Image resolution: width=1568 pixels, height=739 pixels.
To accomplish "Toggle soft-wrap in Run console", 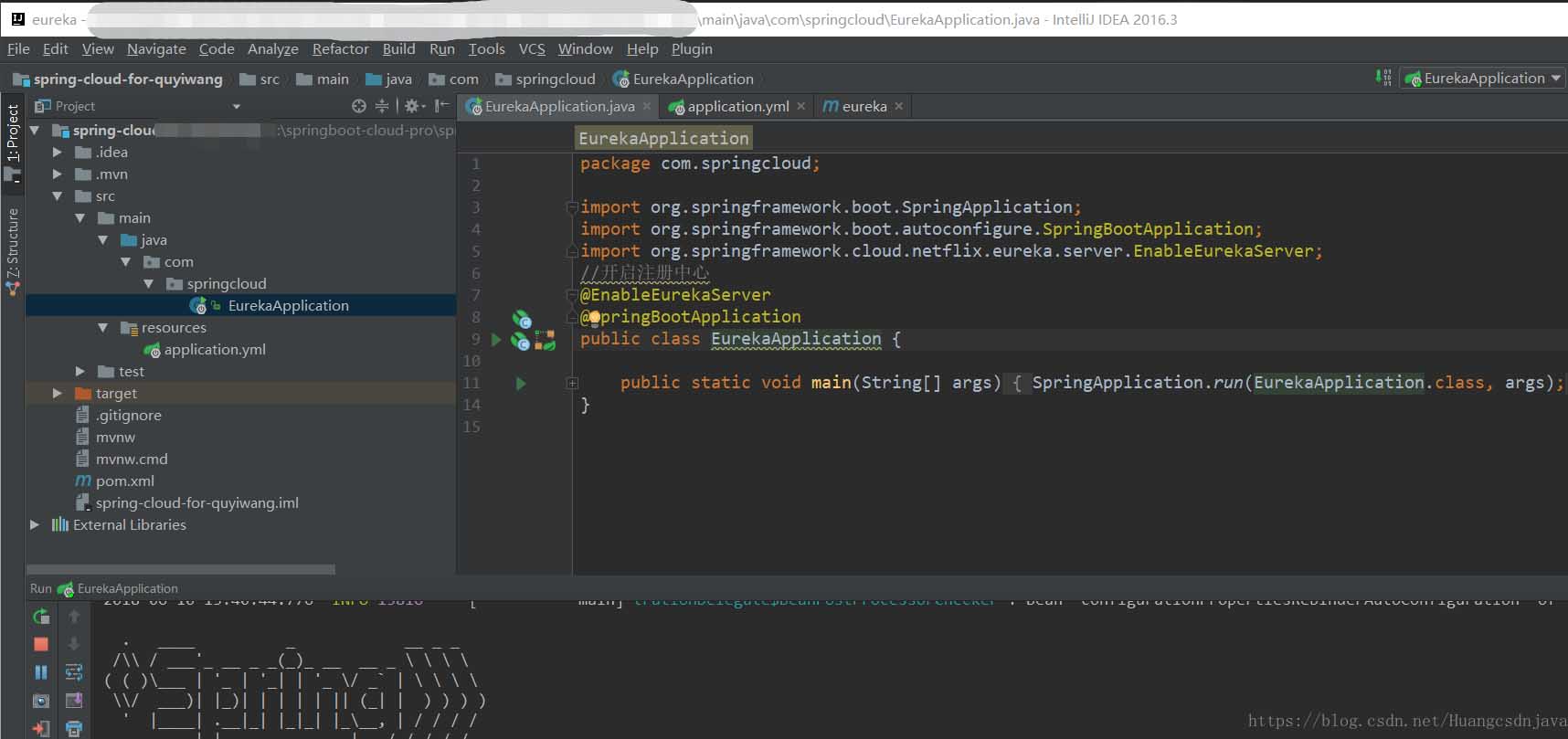I will (x=74, y=672).
